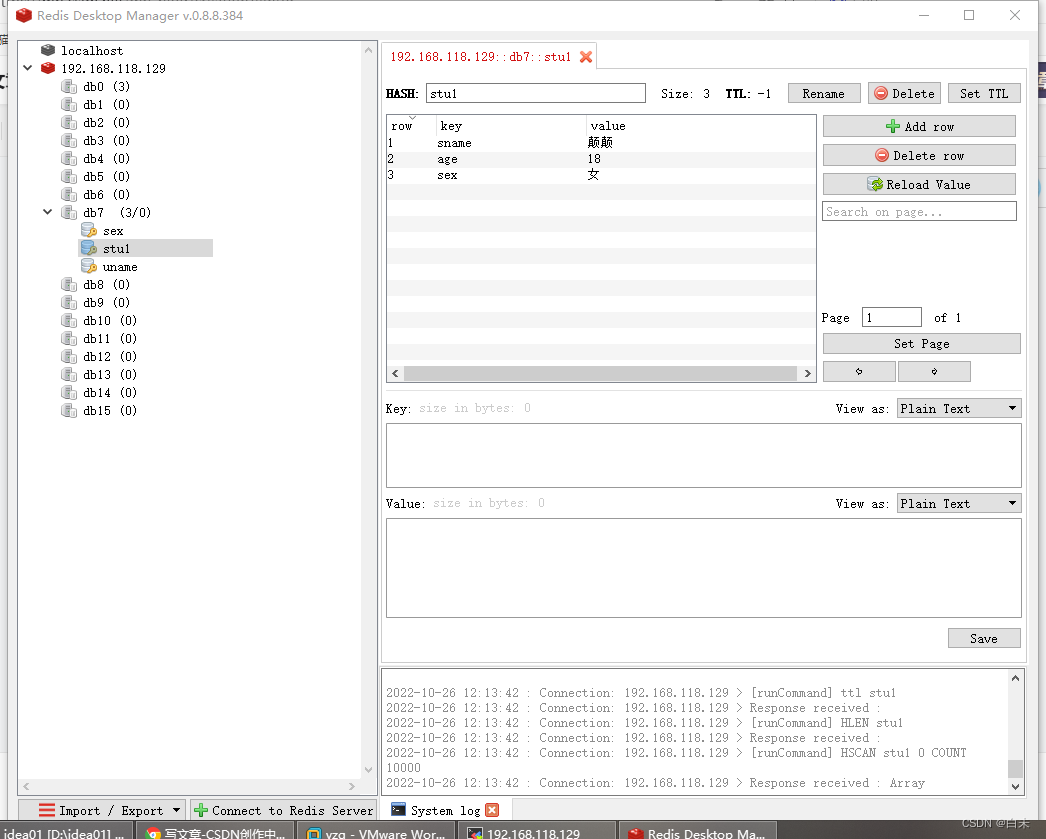1046x839 pixels.
Task: Click the db0 database icon
Action: (x=69, y=86)
